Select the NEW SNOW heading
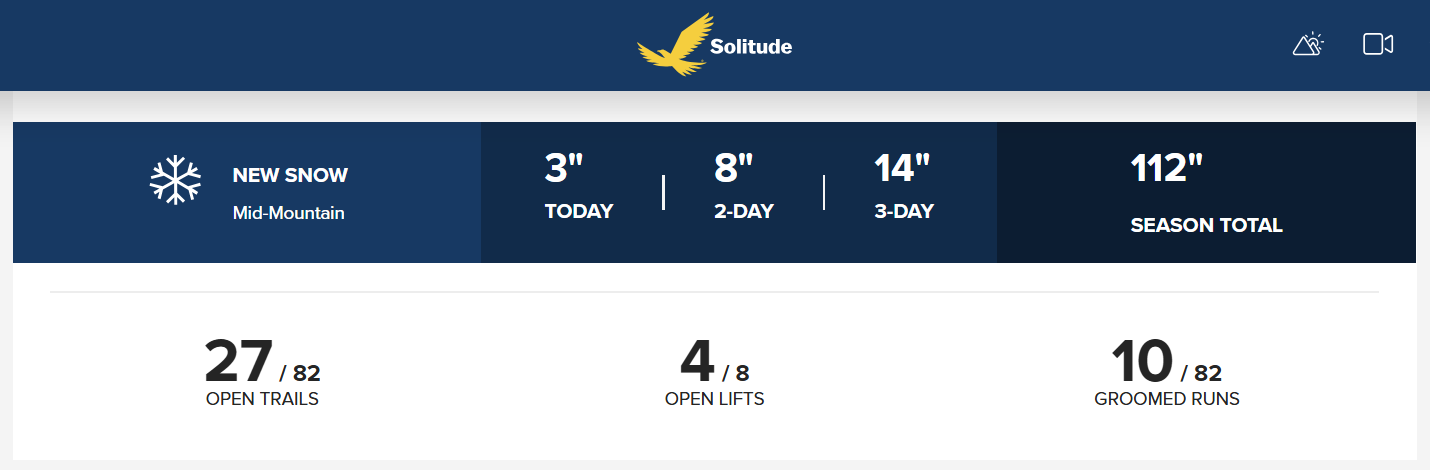This screenshot has height=470, width=1430. (290, 175)
